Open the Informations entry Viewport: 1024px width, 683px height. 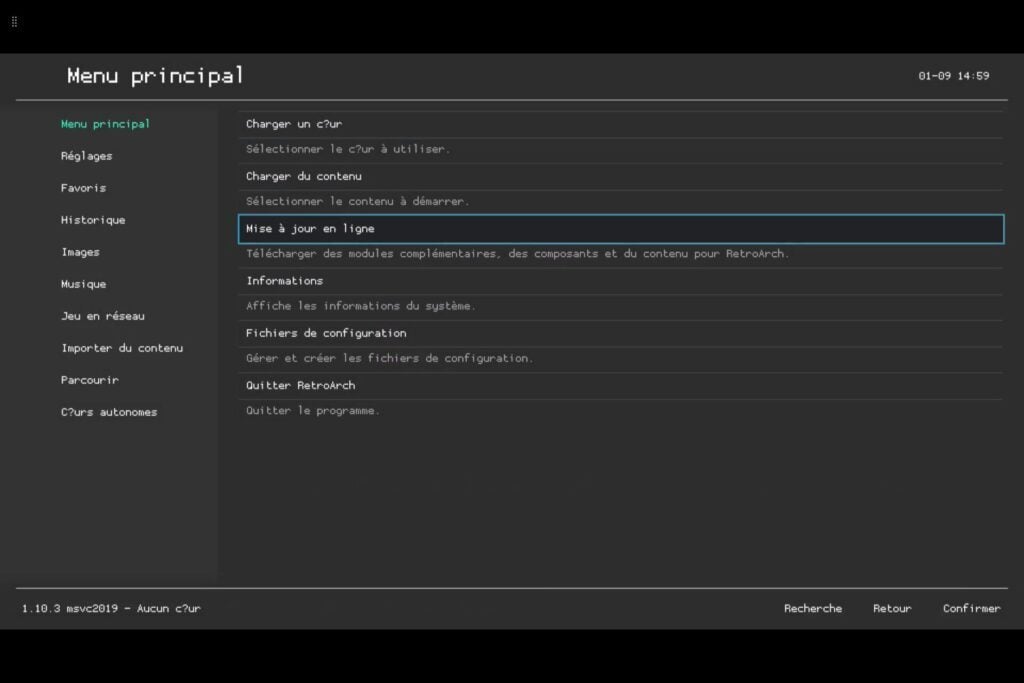coord(620,281)
